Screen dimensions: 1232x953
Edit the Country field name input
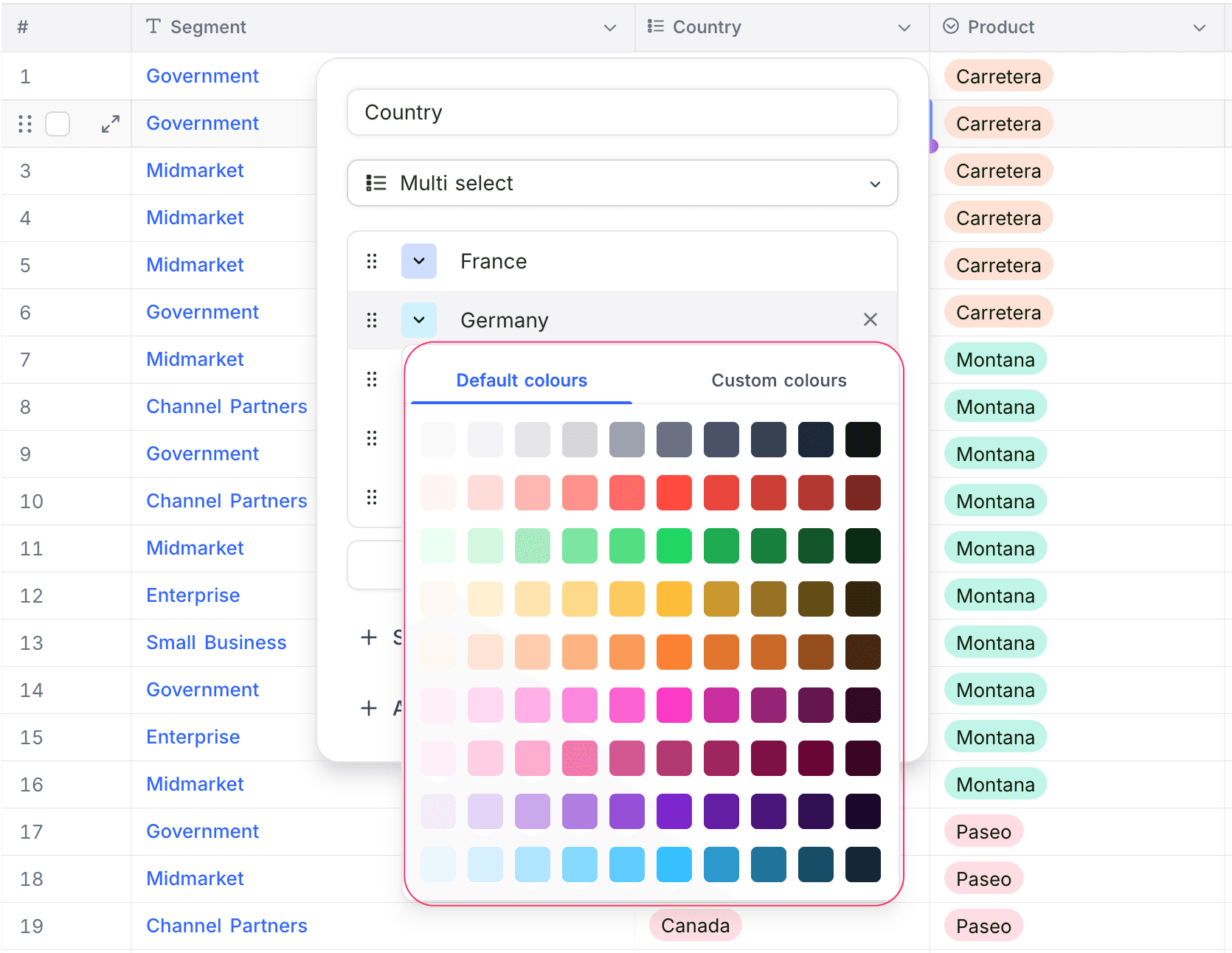point(622,112)
